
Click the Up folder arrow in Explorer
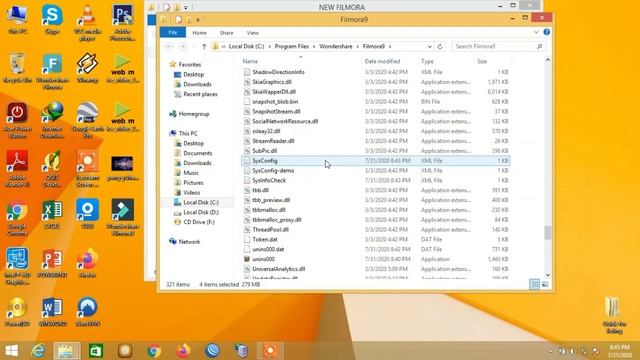coord(204,47)
